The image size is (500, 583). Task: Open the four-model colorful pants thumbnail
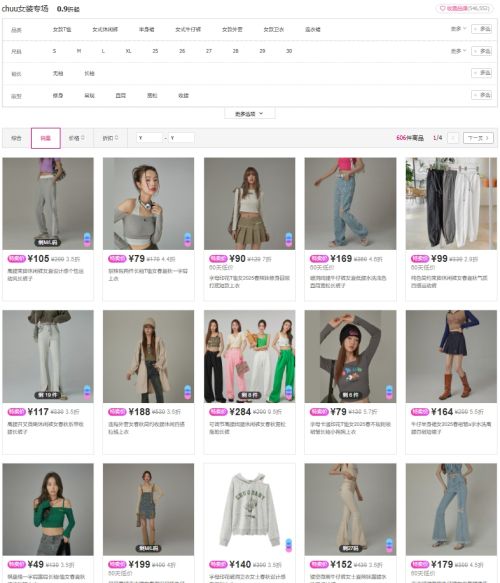tap(249, 357)
